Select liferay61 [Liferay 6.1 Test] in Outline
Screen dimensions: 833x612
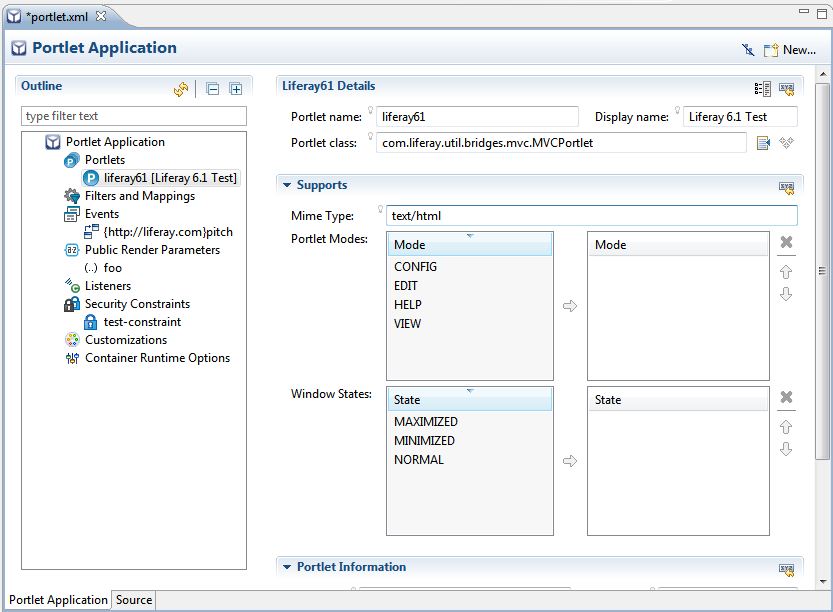point(170,178)
